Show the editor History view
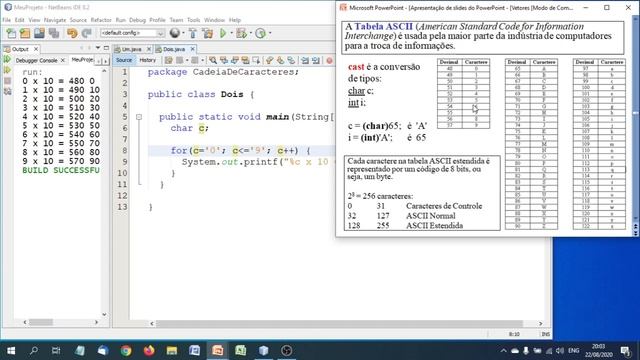 (x=147, y=60)
